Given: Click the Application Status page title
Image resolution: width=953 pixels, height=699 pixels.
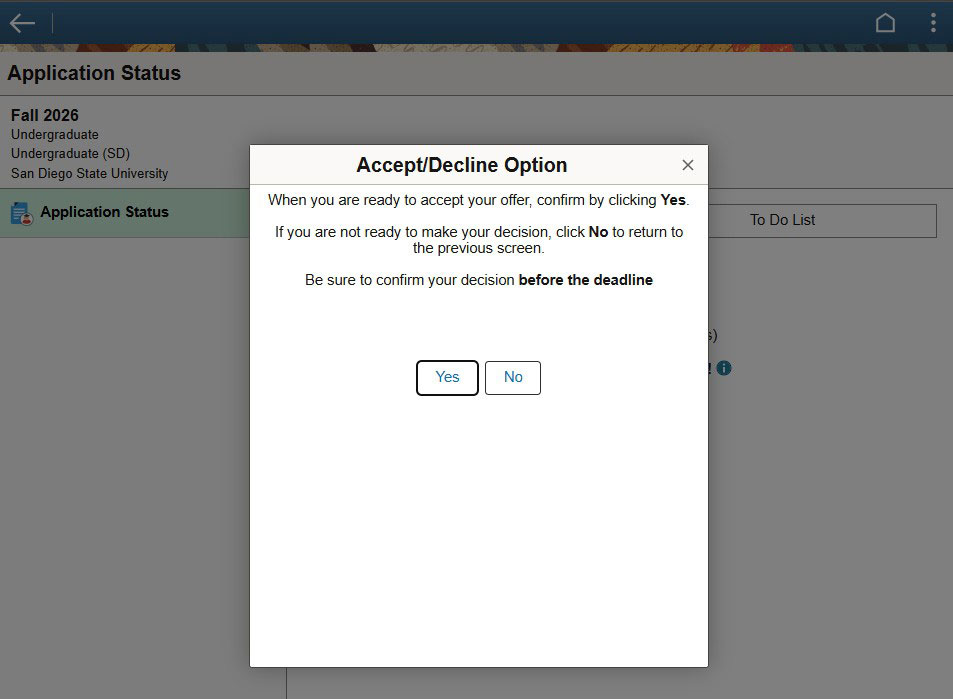Looking at the screenshot, I should pyautogui.click(x=94, y=73).
